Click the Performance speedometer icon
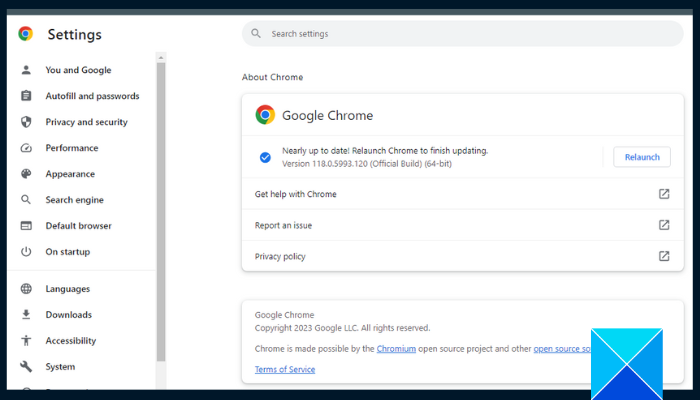 26,148
